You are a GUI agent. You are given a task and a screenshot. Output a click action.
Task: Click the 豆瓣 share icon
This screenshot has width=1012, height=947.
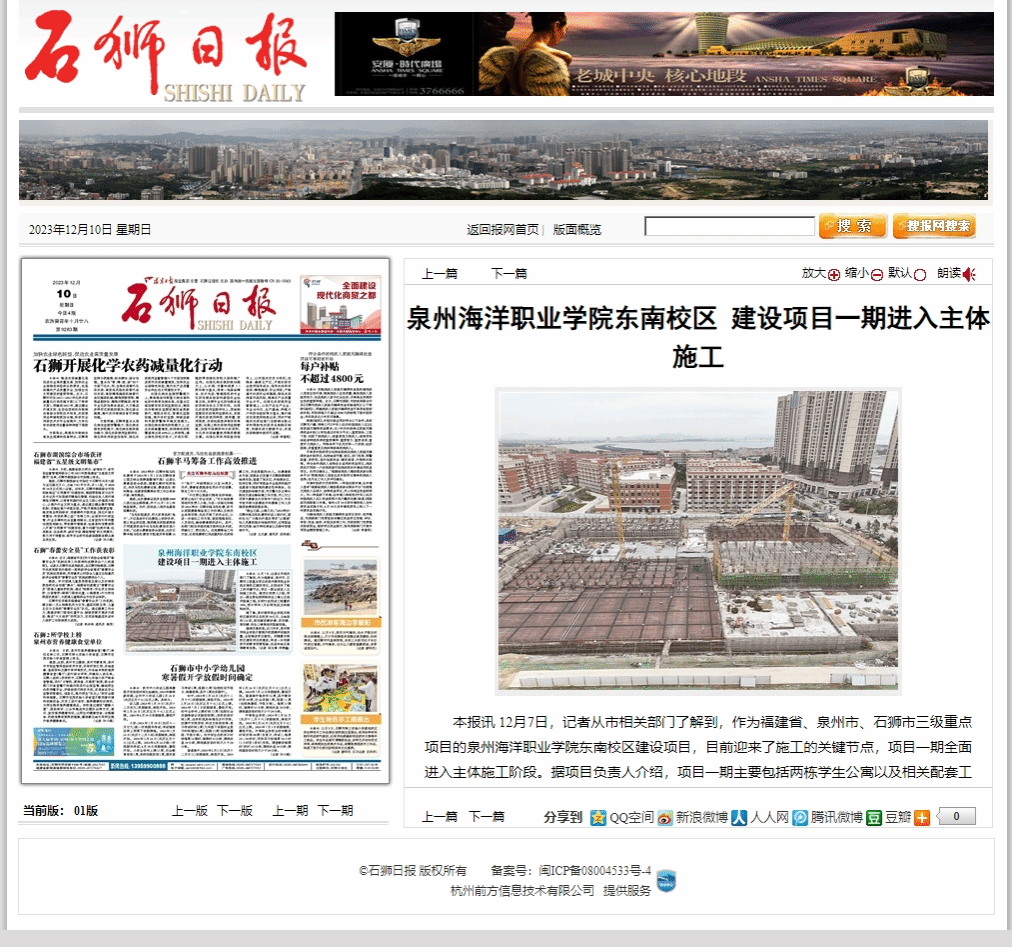(874, 817)
